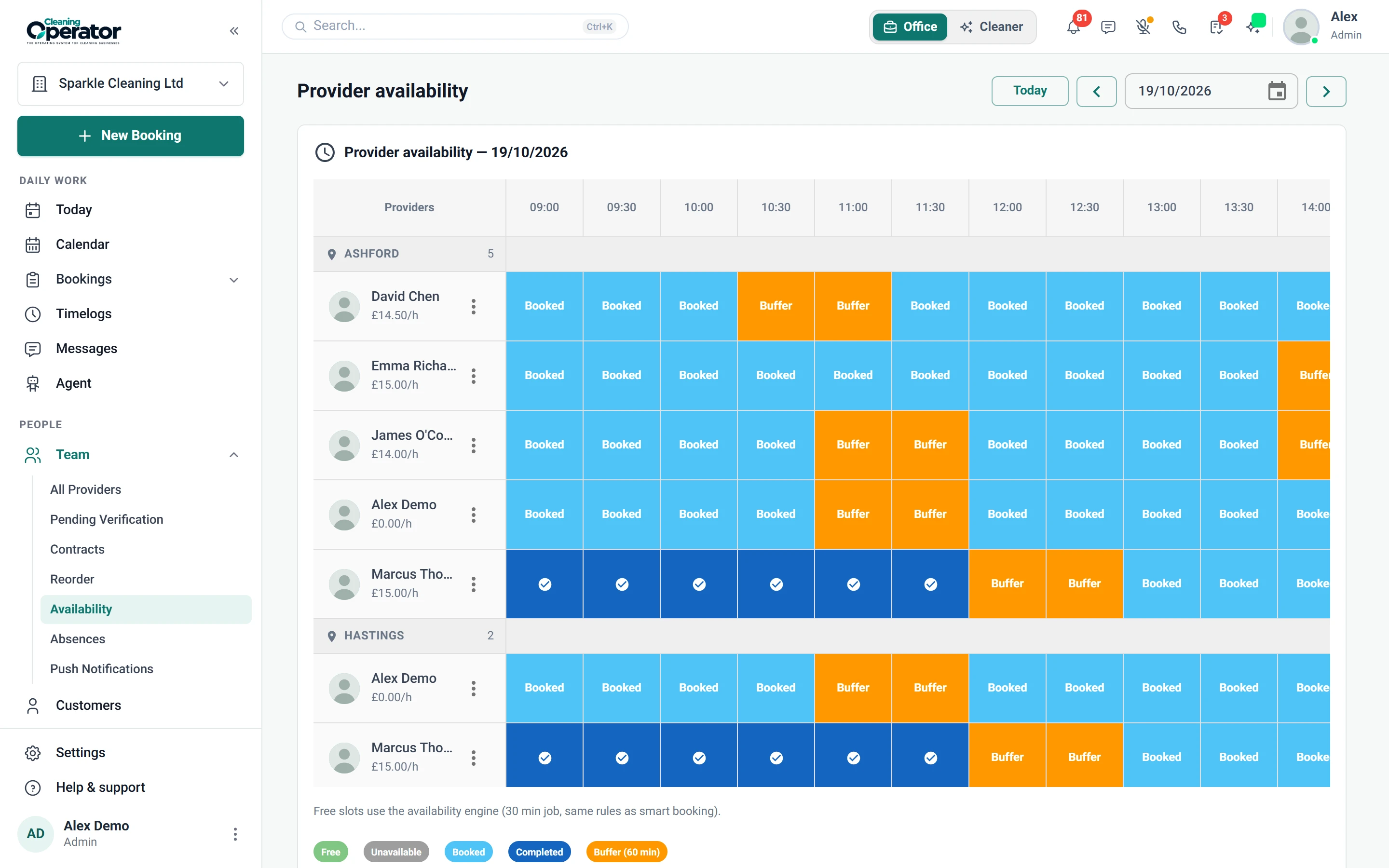This screenshot has height=868, width=1389.
Task: Open Help & support
Action: [130, 787]
